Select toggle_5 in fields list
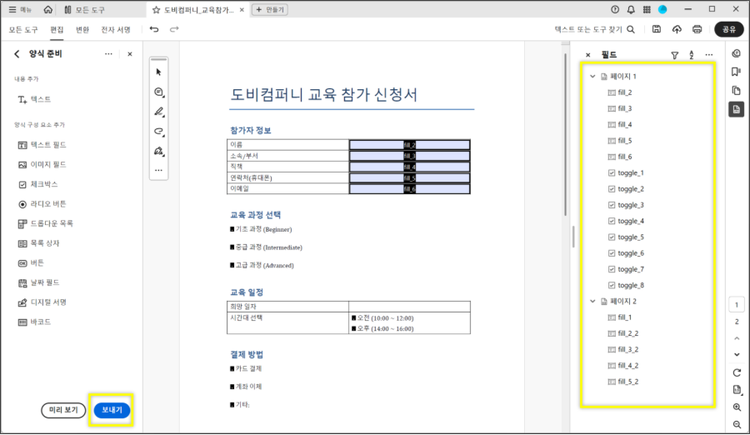Viewport: 750px width, 435px height. [x=626, y=237]
